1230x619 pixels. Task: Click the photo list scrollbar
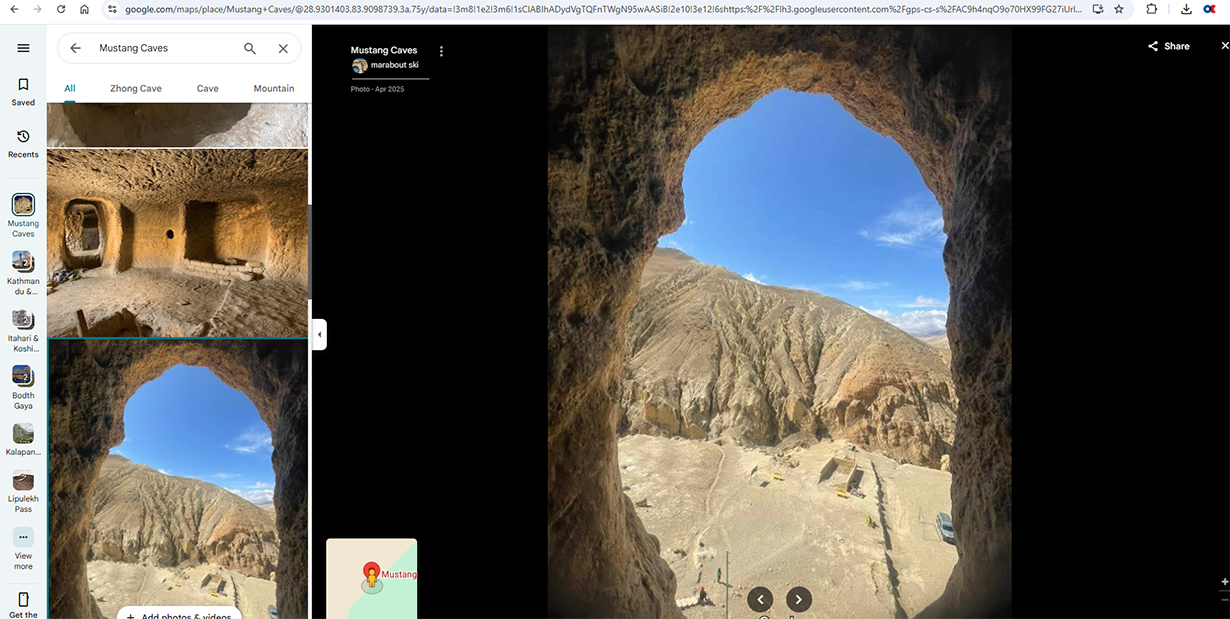click(309, 250)
